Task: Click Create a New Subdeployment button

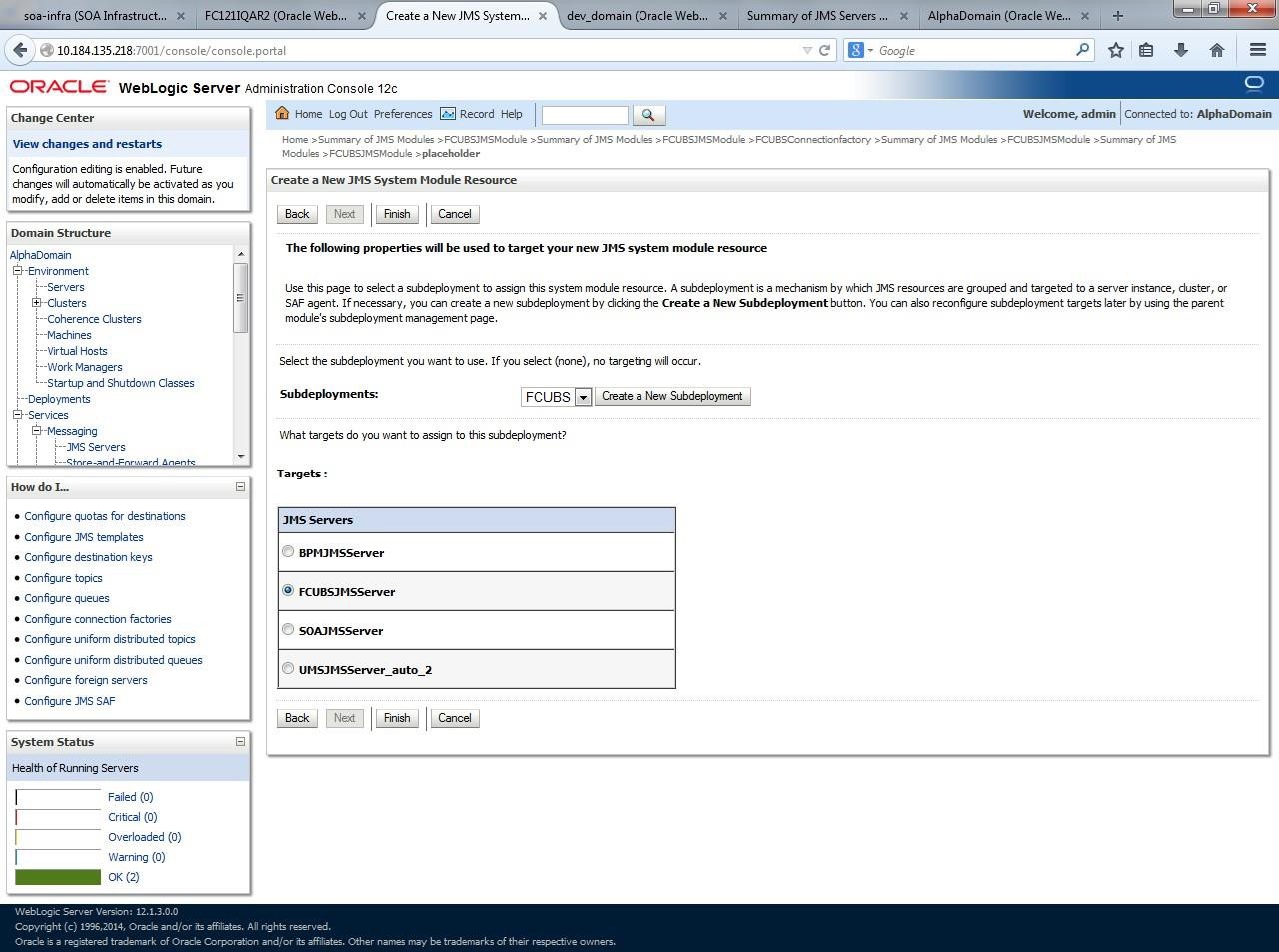Action: [x=672, y=396]
